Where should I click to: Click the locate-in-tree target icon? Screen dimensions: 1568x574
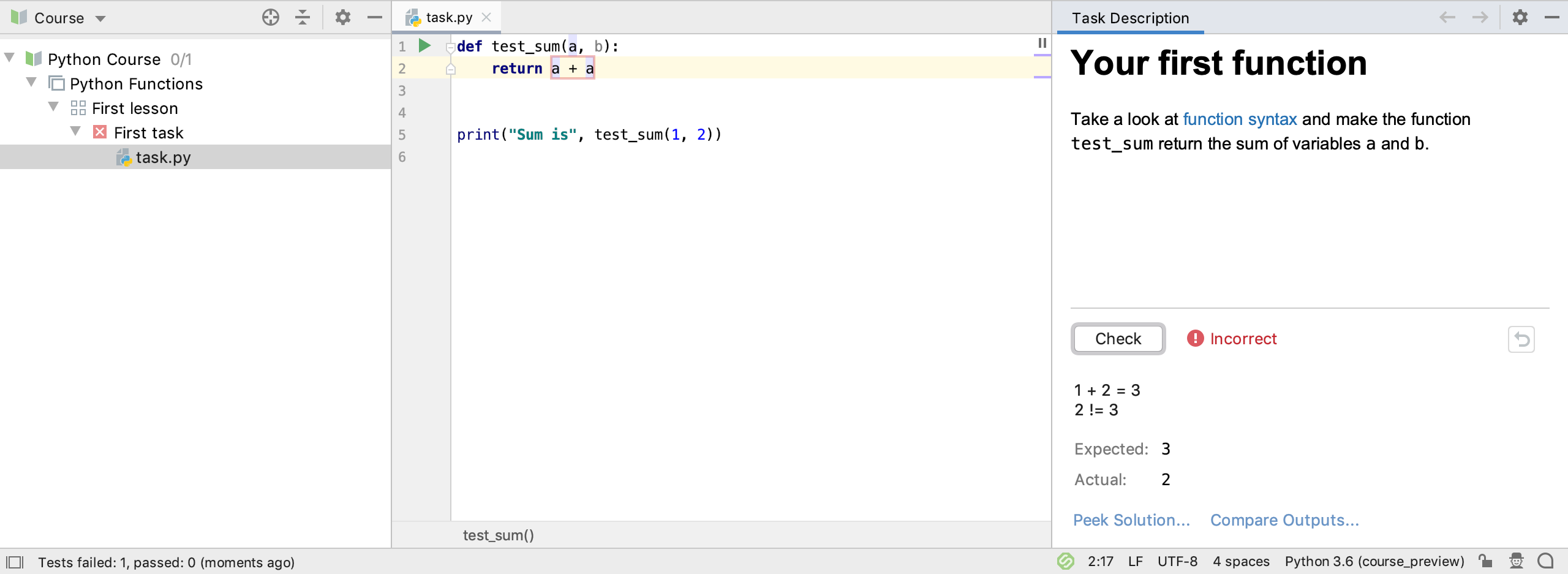tap(271, 17)
